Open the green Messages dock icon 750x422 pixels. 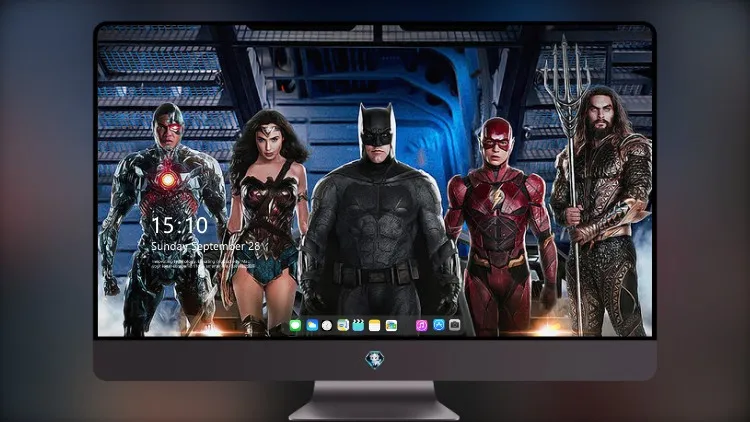pyautogui.click(x=295, y=326)
